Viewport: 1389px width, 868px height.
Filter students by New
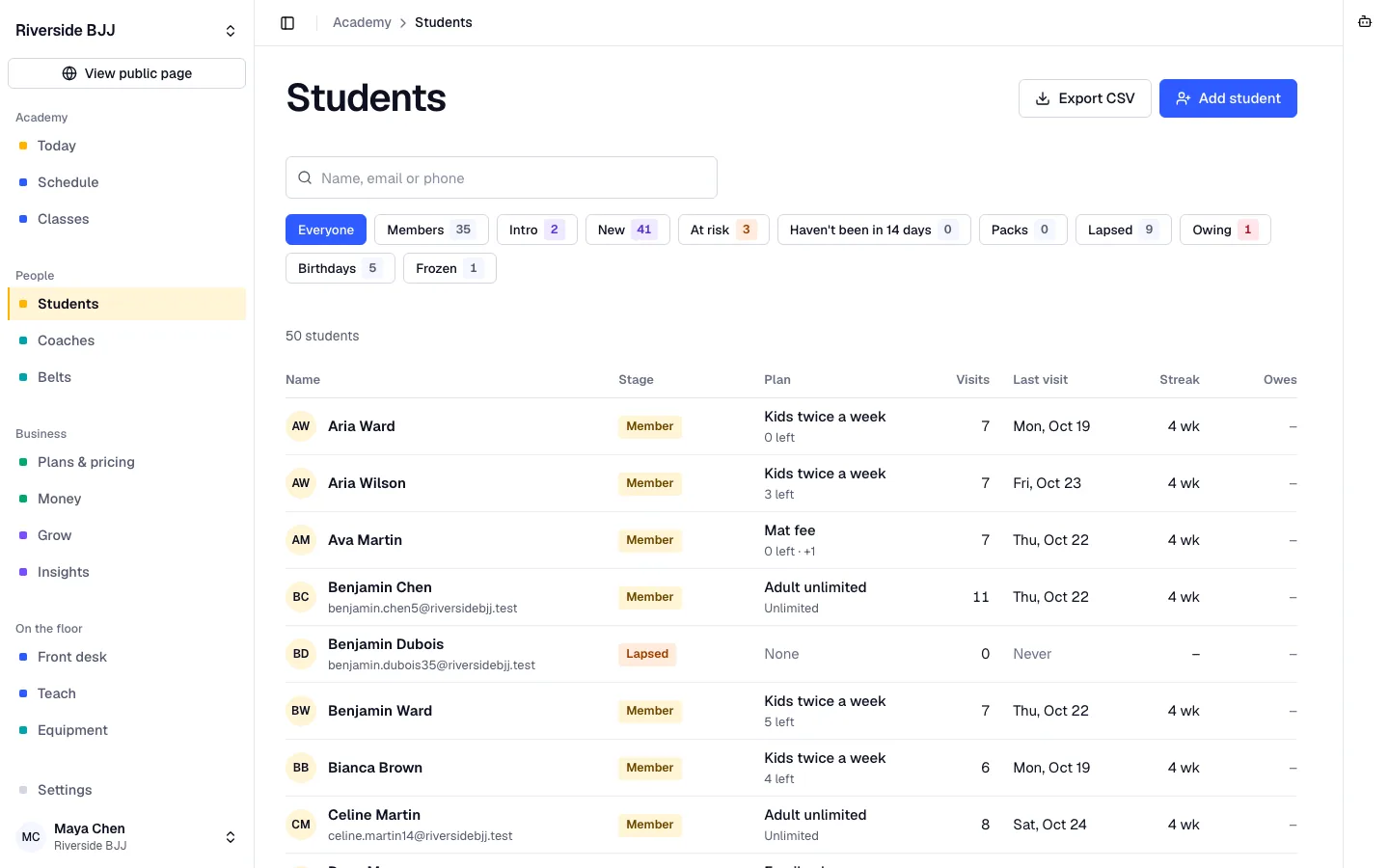pyautogui.click(x=628, y=230)
